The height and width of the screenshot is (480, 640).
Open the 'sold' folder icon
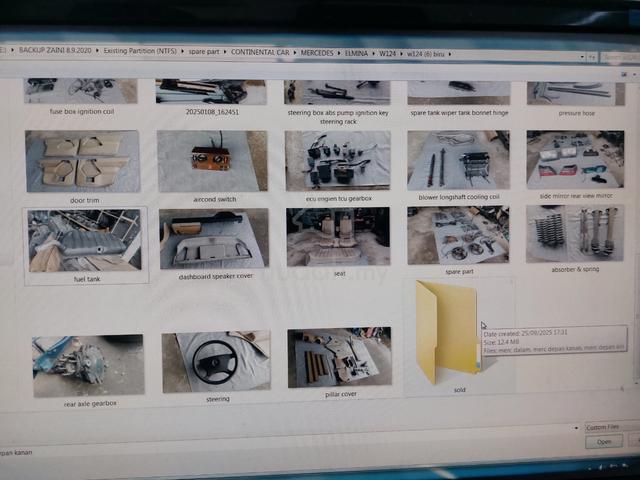coord(448,332)
